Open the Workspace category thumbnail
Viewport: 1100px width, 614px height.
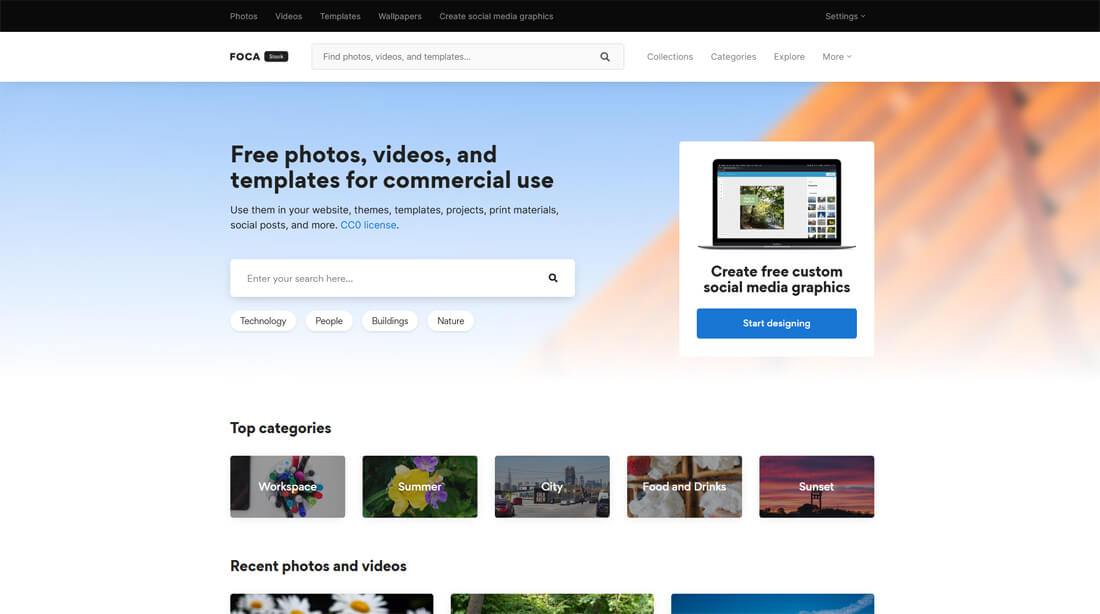(287, 487)
